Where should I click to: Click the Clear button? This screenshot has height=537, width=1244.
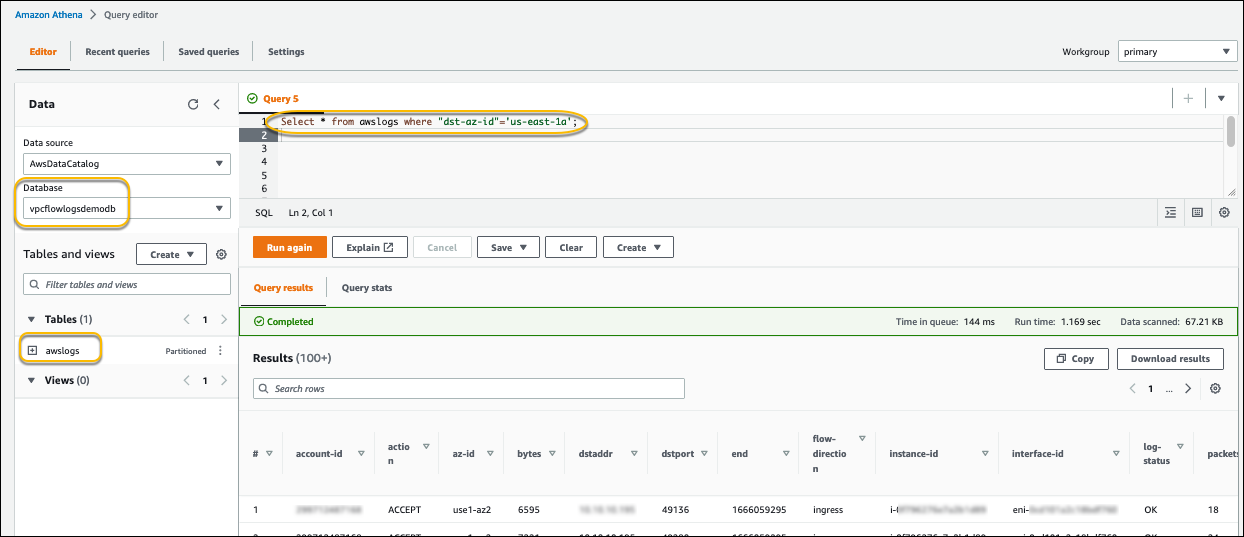571,247
